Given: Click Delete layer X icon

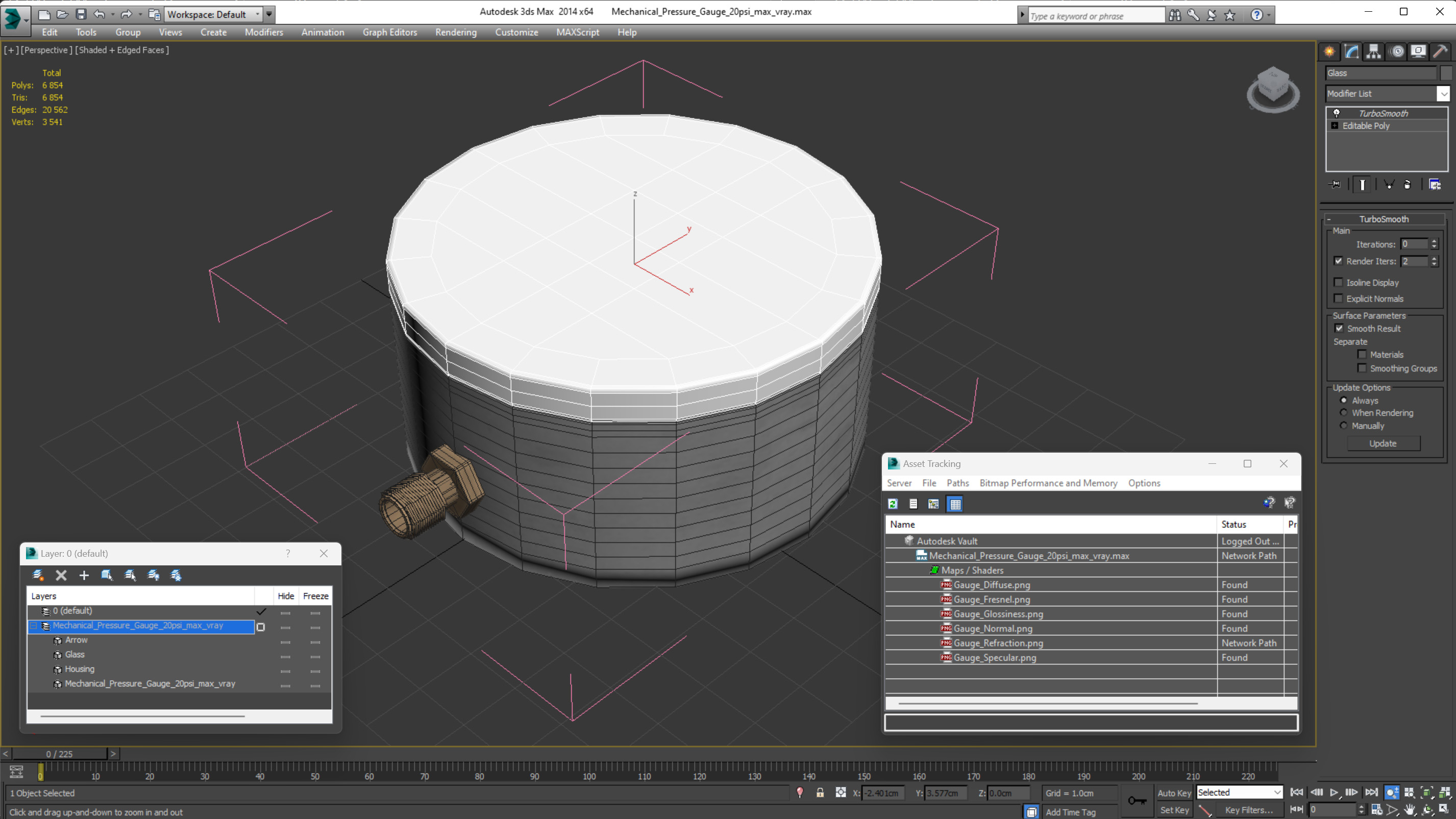Looking at the screenshot, I should (61, 576).
